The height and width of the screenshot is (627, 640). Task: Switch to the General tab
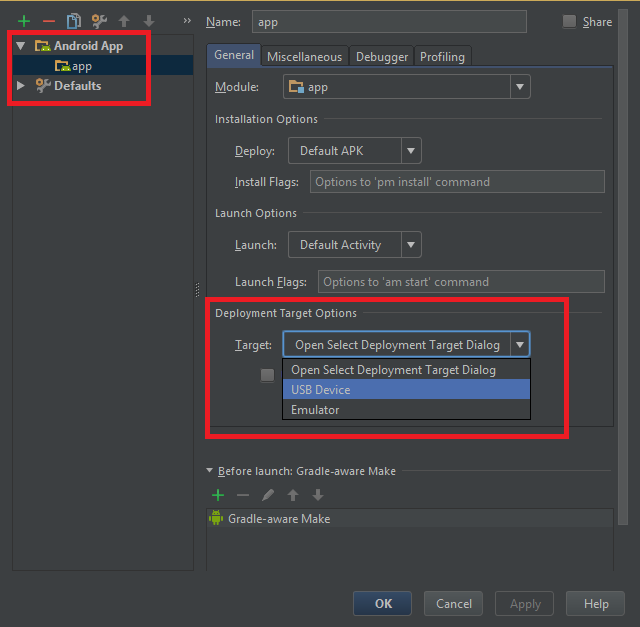pos(234,55)
